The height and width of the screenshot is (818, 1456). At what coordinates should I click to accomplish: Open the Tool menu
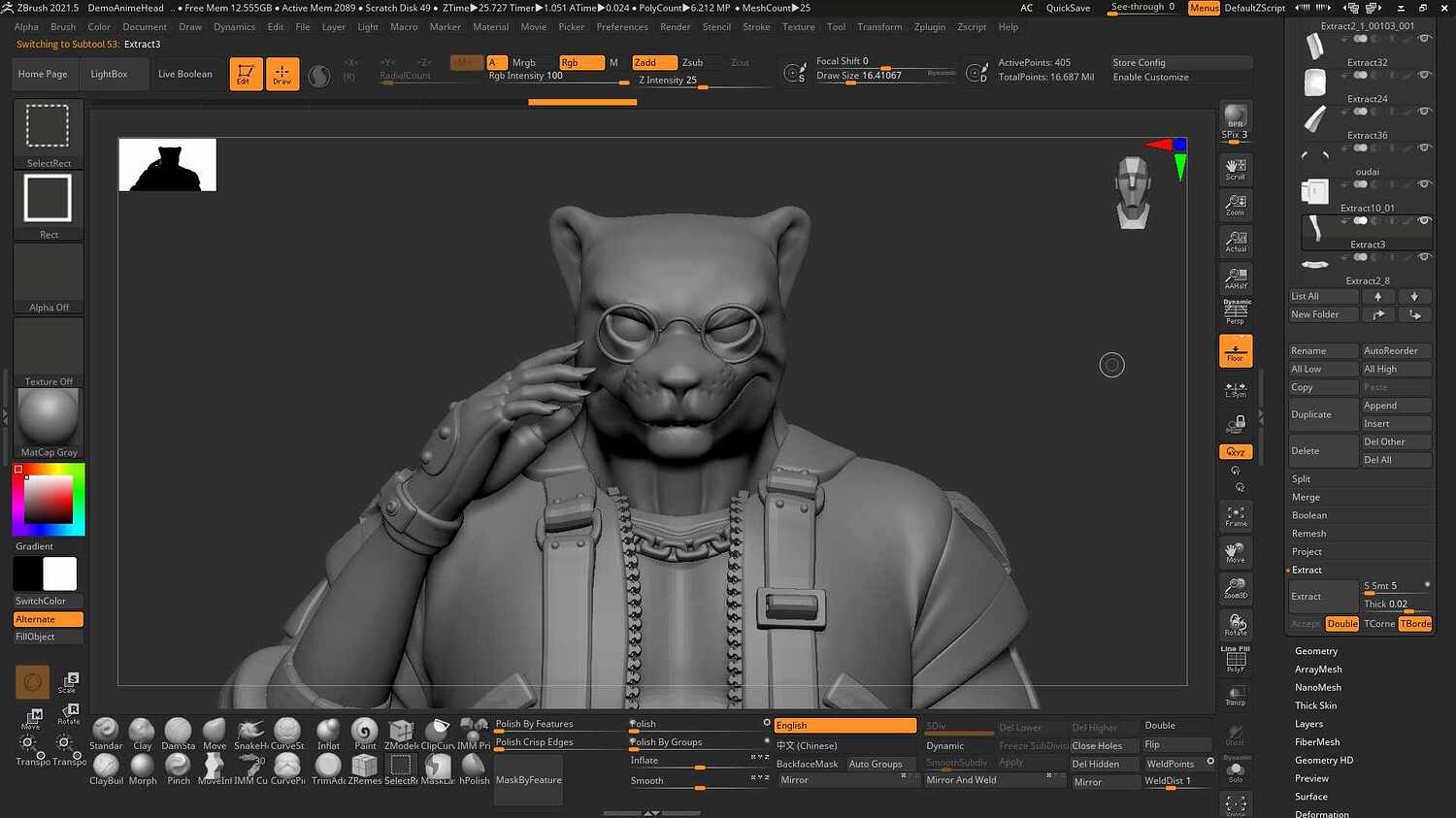[836, 26]
